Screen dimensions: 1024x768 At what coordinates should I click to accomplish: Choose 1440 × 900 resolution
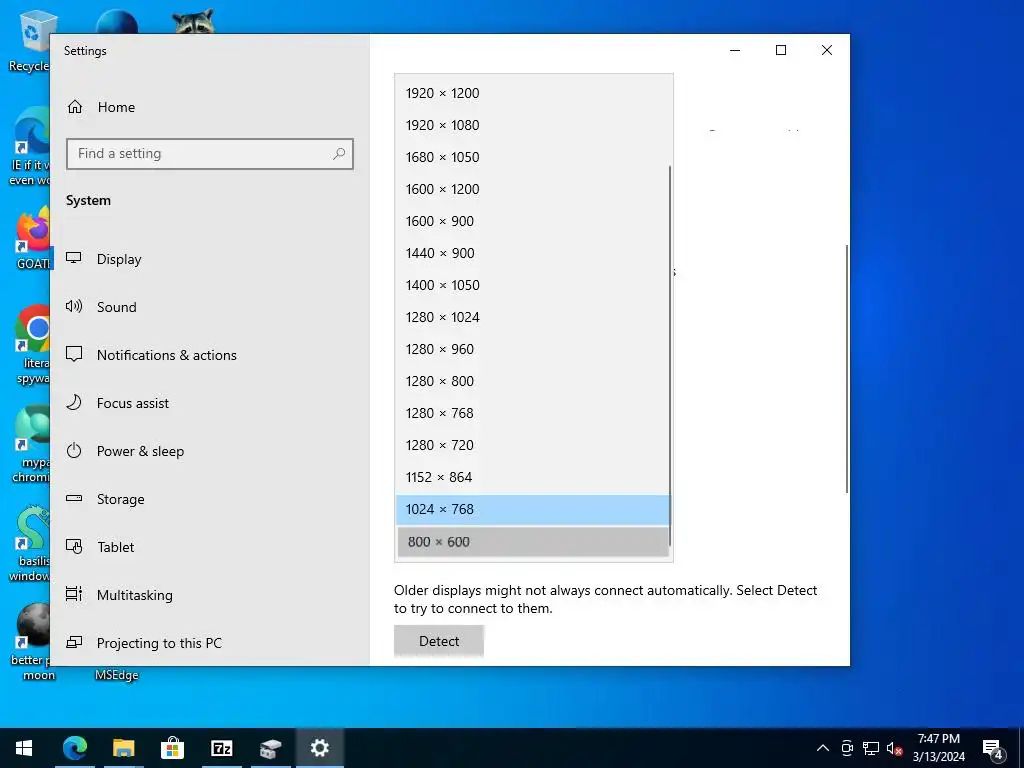coord(533,253)
